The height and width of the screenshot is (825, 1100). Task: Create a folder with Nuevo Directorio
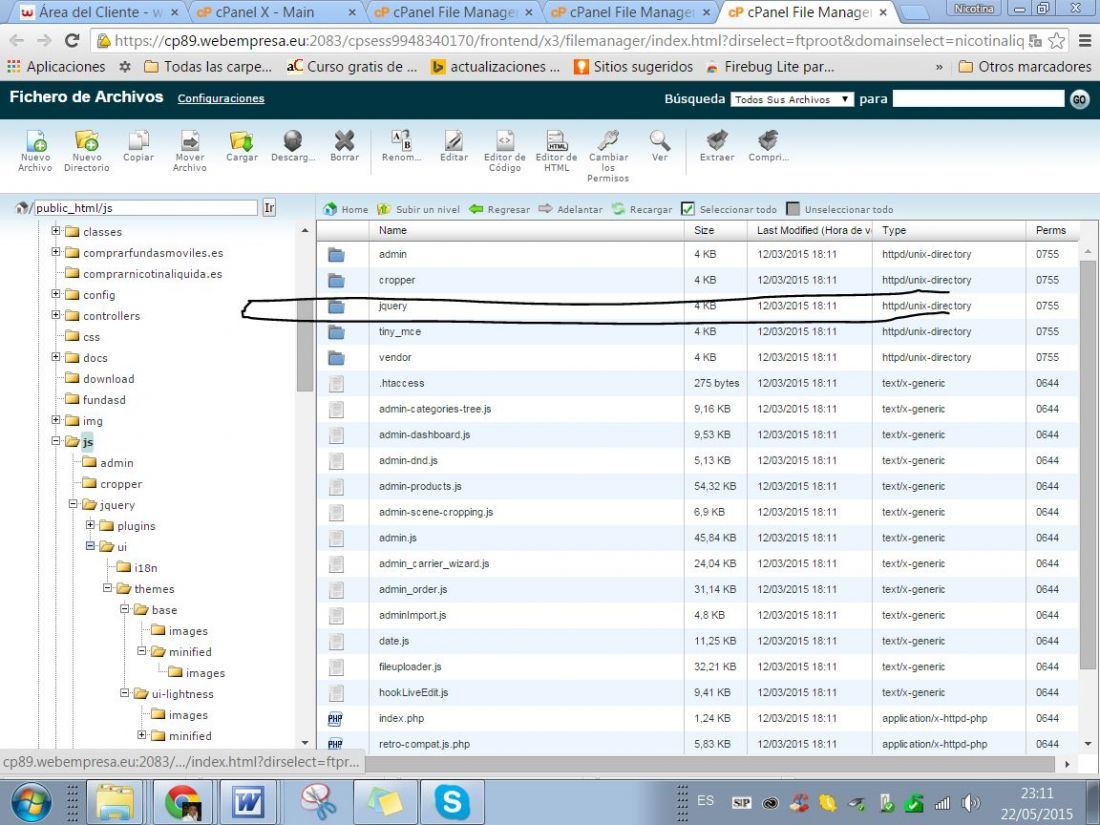tap(86, 150)
